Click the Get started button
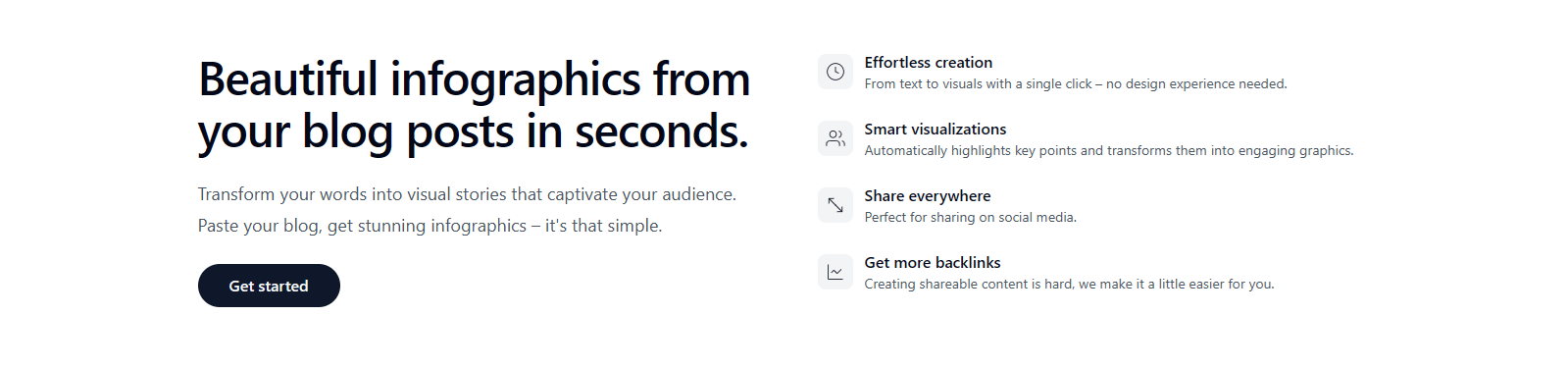The image size is (1568, 368). coord(269,286)
